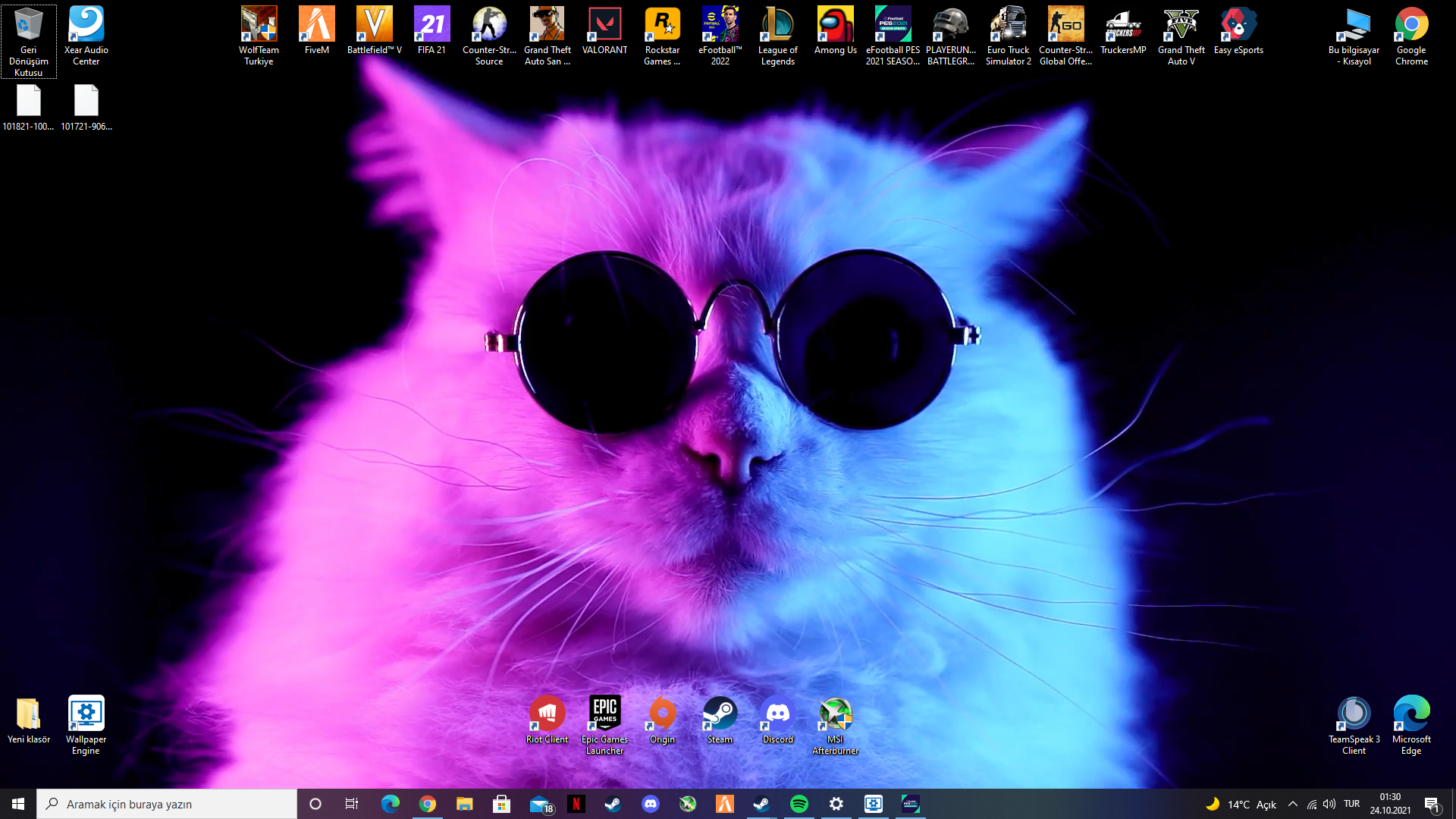Image resolution: width=1456 pixels, height=819 pixels.
Task: Open Microsoft Store from the taskbar
Action: (x=501, y=804)
